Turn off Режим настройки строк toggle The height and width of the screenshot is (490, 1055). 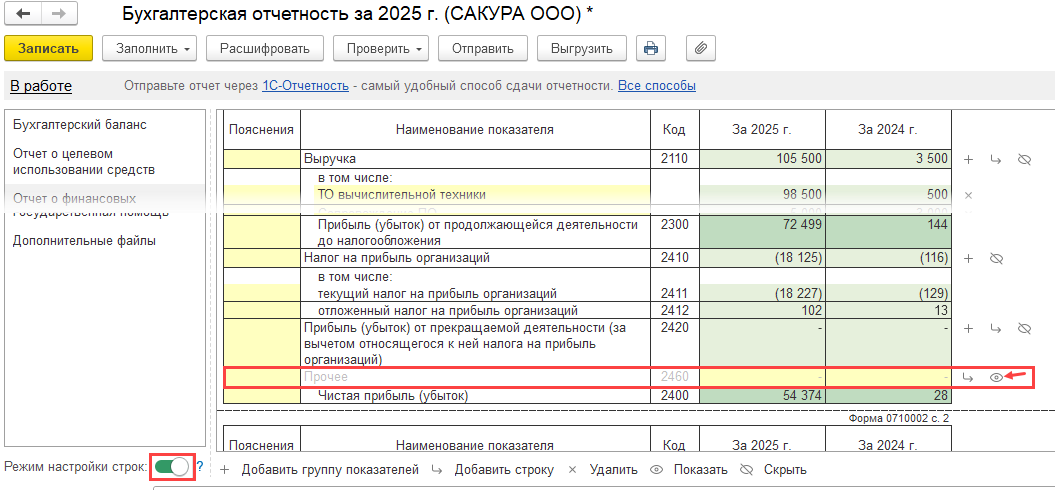(x=172, y=467)
